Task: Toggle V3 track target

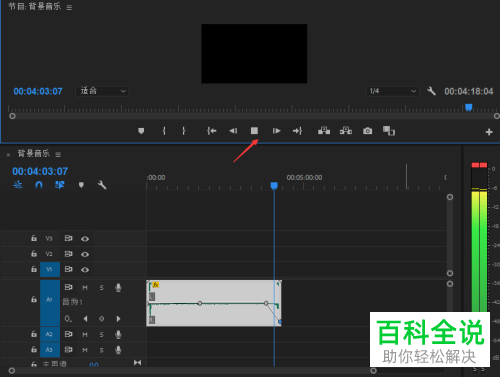Action: tap(49, 239)
